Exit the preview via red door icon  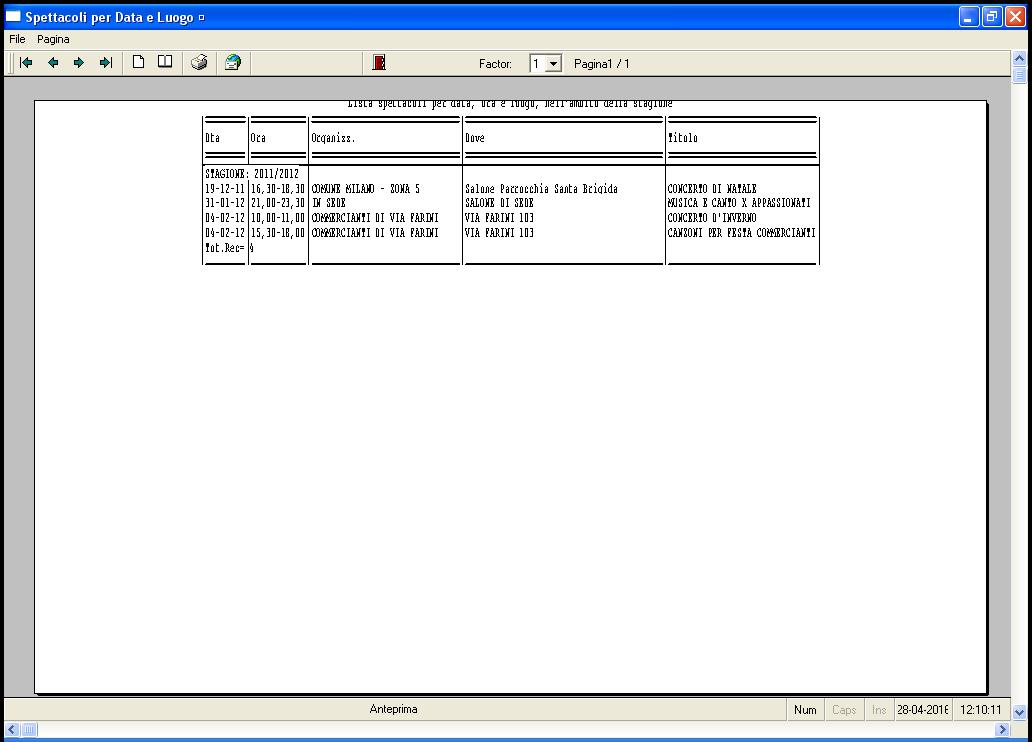(x=379, y=63)
